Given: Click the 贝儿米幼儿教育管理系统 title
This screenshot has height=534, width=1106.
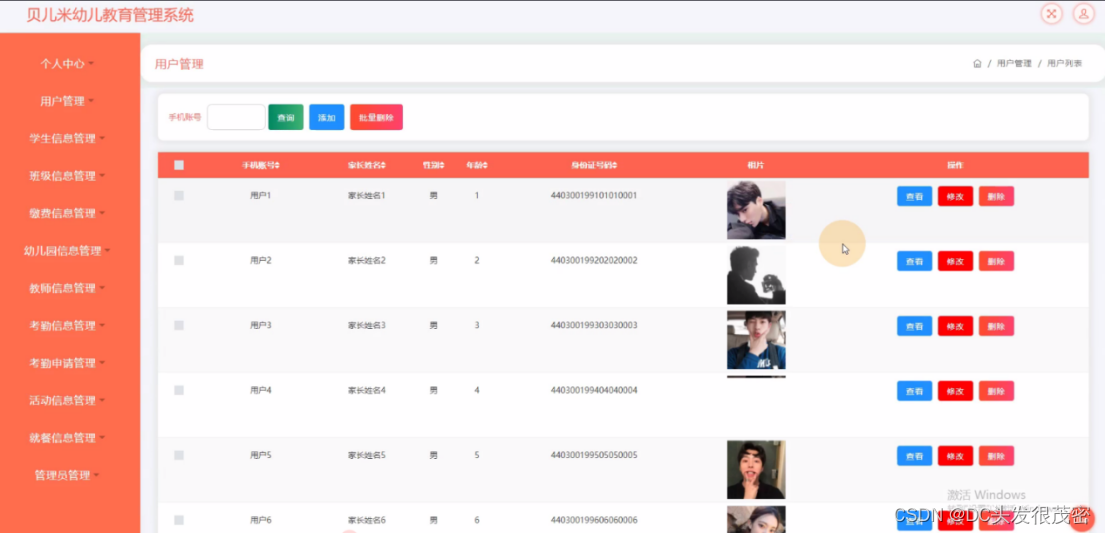Looking at the screenshot, I should pyautogui.click(x=110, y=15).
